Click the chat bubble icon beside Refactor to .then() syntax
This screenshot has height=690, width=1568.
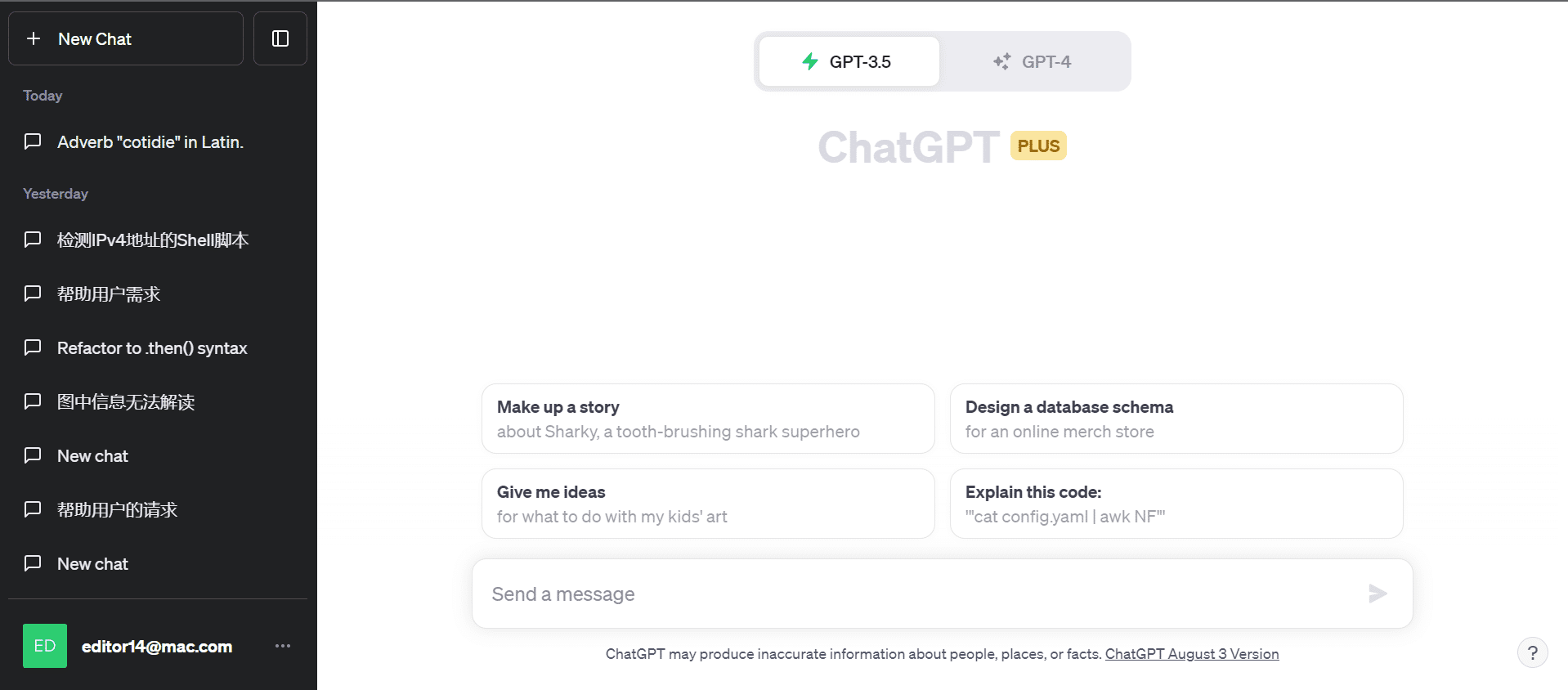33,347
